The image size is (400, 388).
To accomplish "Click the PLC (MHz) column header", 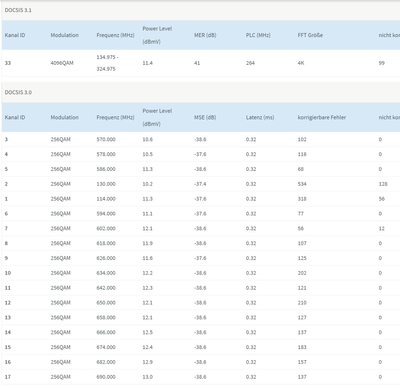I will pos(258,35).
